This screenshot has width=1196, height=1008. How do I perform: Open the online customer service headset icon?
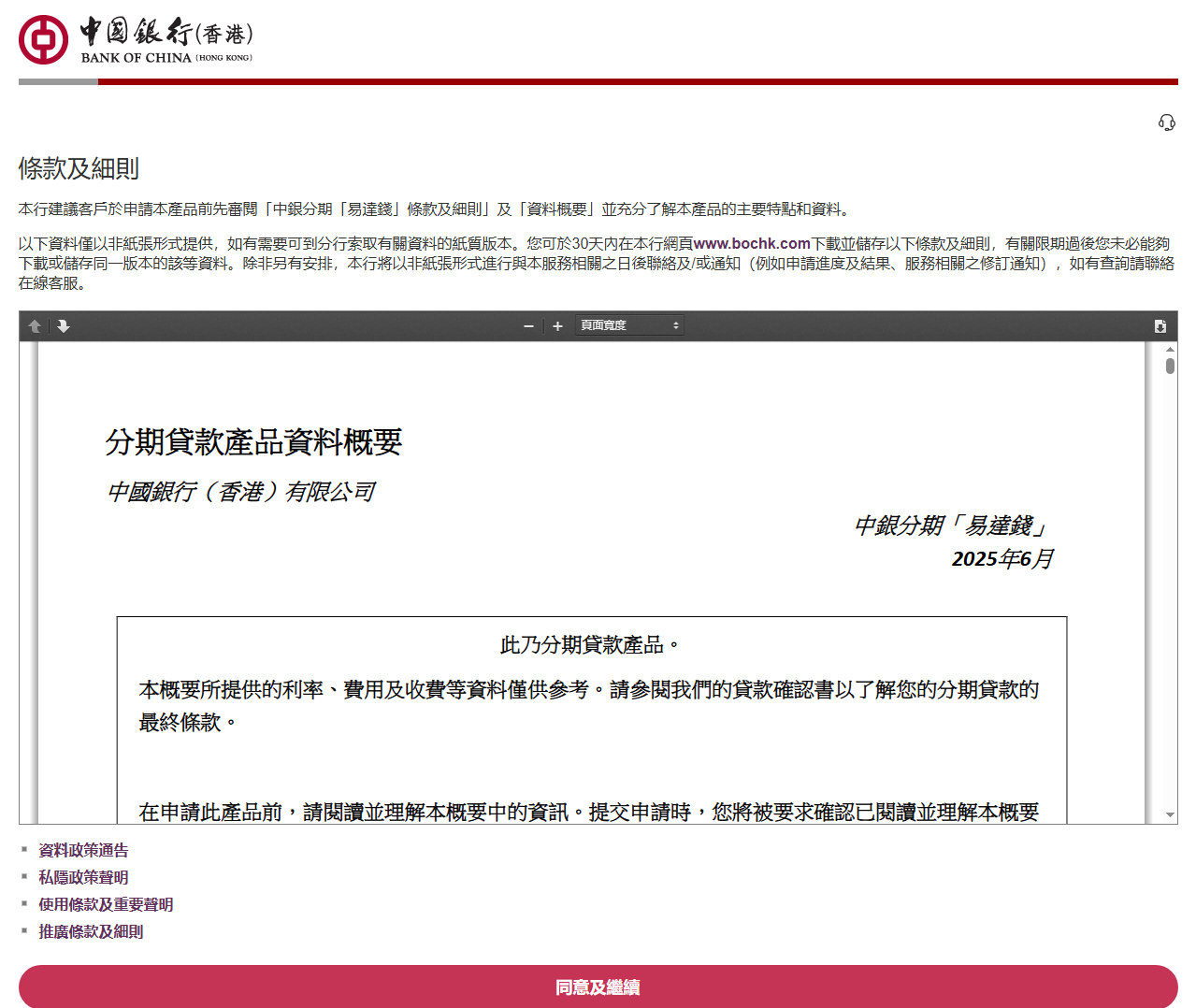pyautogui.click(x=1166, y=122)
